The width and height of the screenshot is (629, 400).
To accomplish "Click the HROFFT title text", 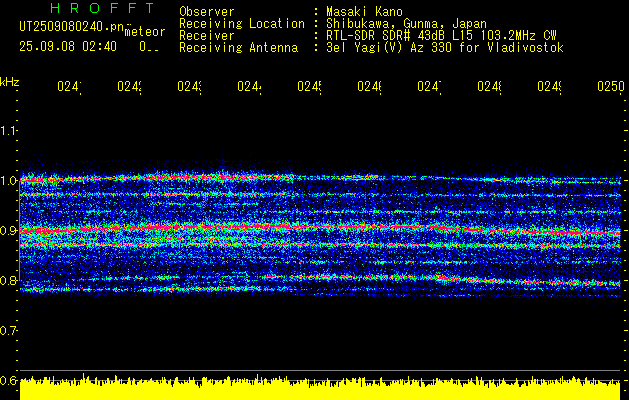I will [102, 8].
